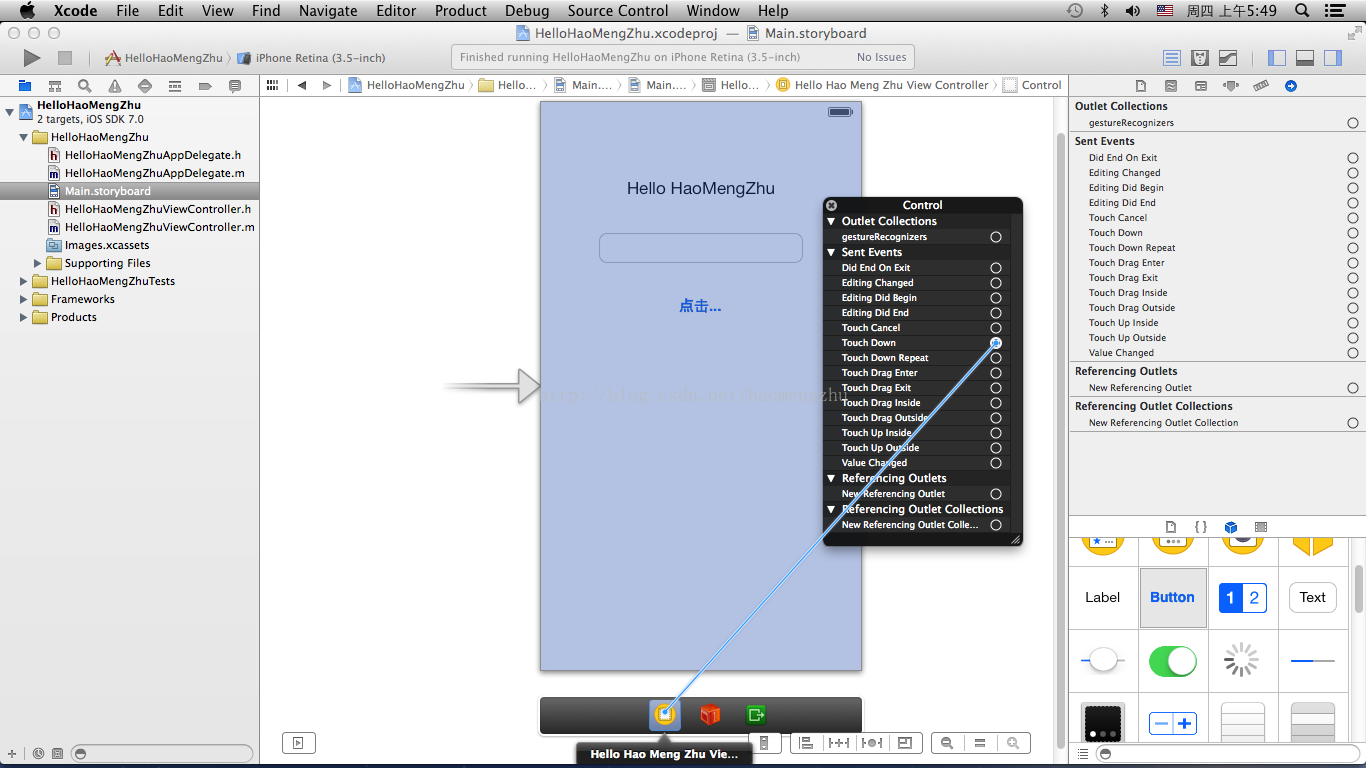The image size is (1366, 768).
Task: Show the Connections inspector arrow icon
Action: click(x=1291, y=86)
